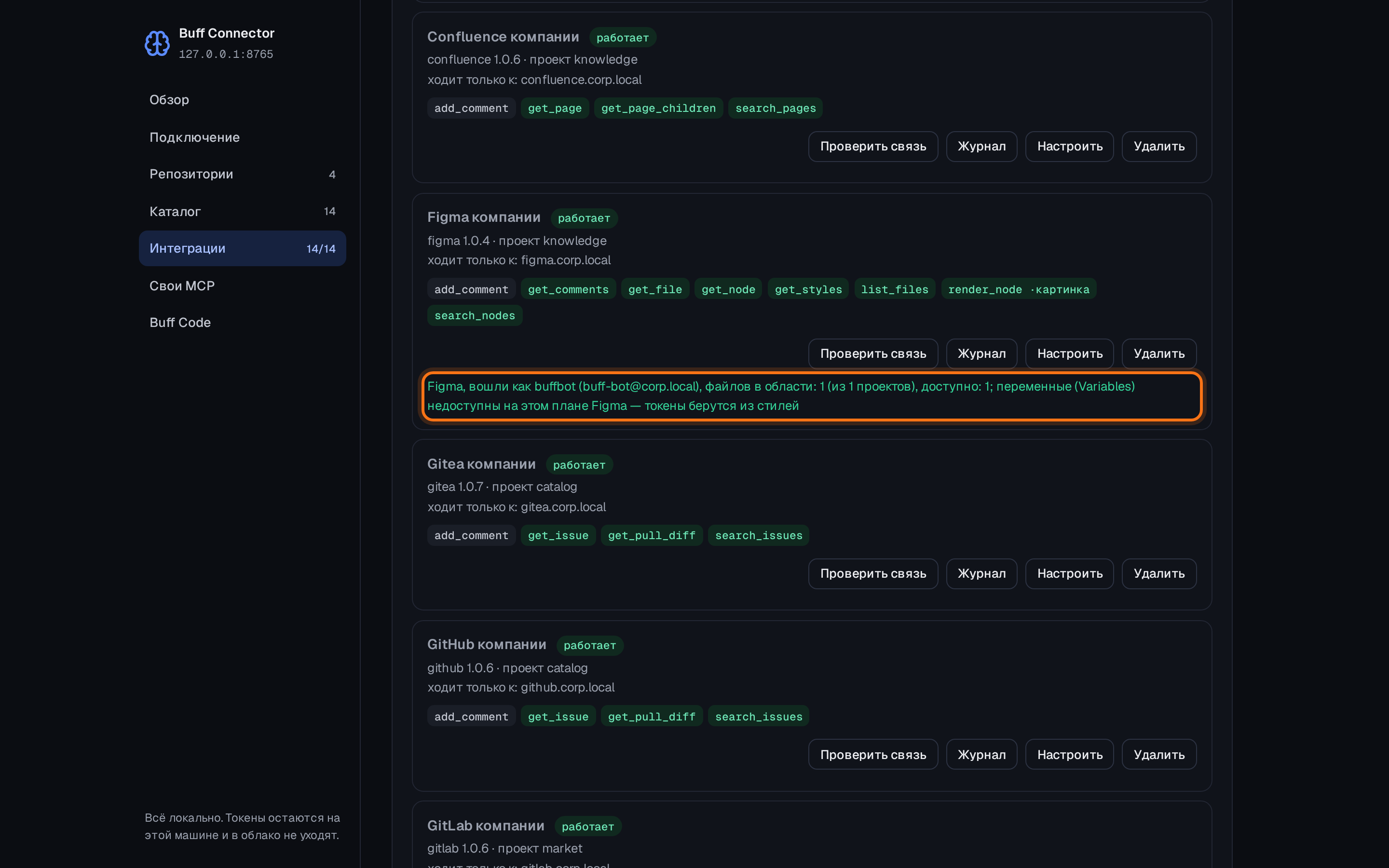Open Репозитории sidebar item
Viewport: 1389px width, 868px height.
[x=242, y=174]
